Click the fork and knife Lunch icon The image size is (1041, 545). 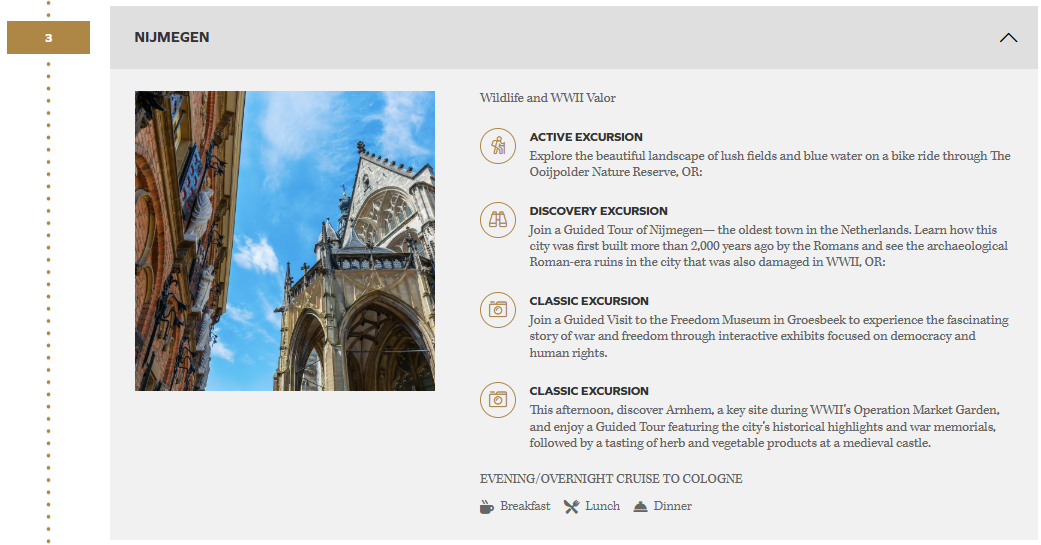pos(571,507)
